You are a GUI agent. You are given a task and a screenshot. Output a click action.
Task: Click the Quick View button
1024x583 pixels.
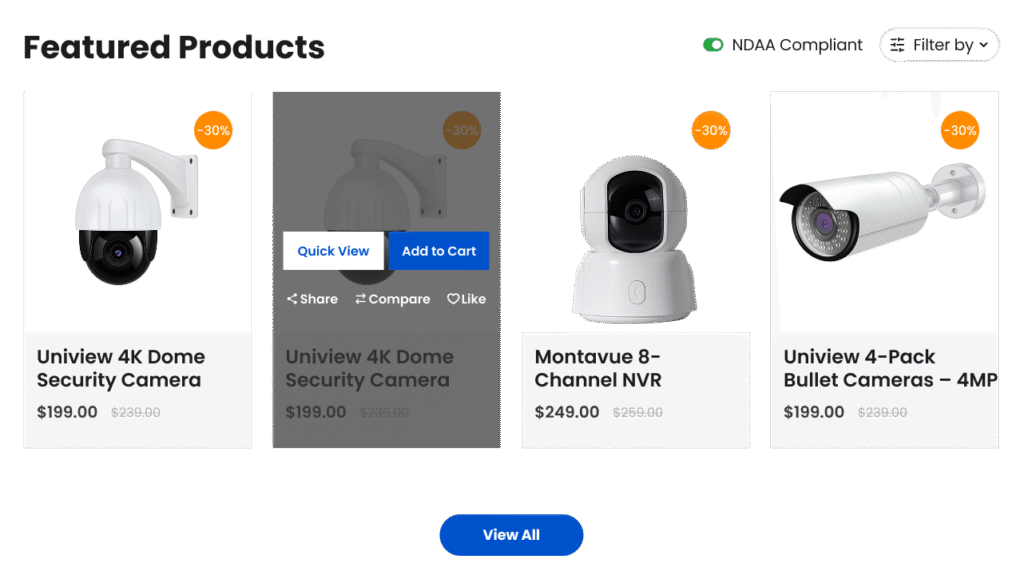(x=333, y=251)
